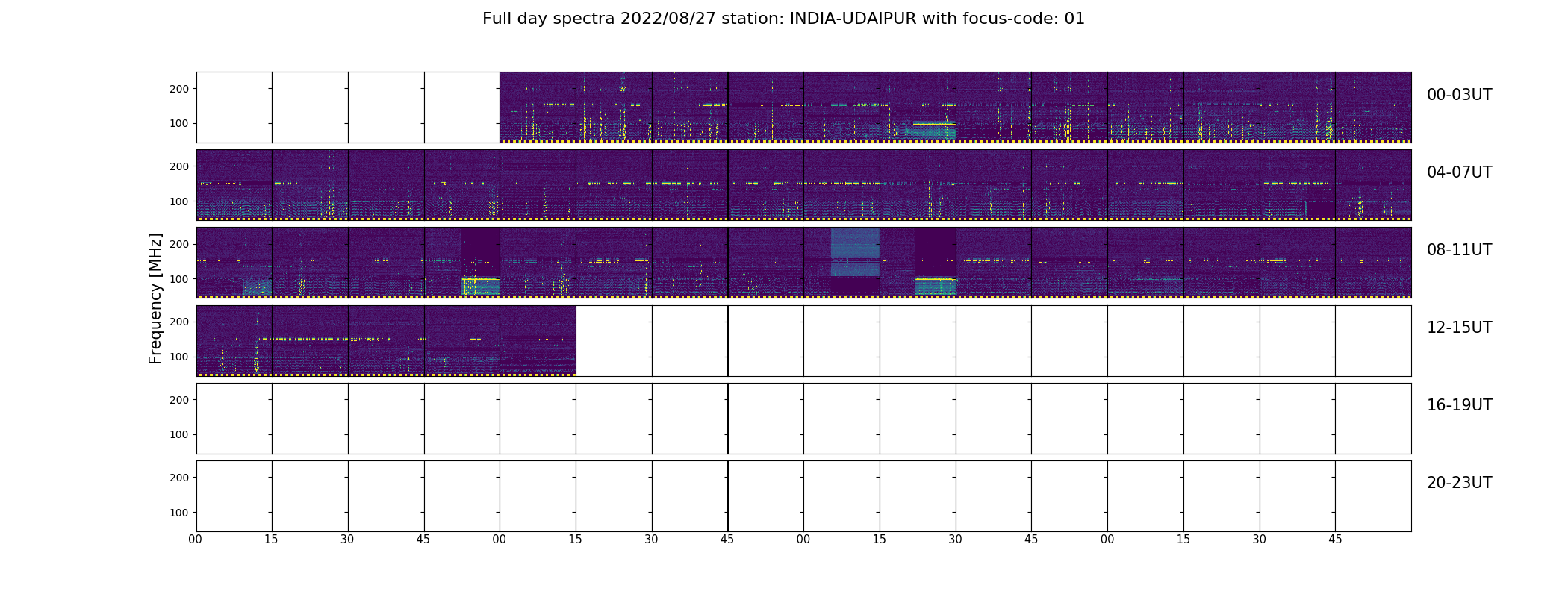The image size is (1568, 597).
Task: Click the last 45 time tick on bottom axis
Action: point(1335,540)
